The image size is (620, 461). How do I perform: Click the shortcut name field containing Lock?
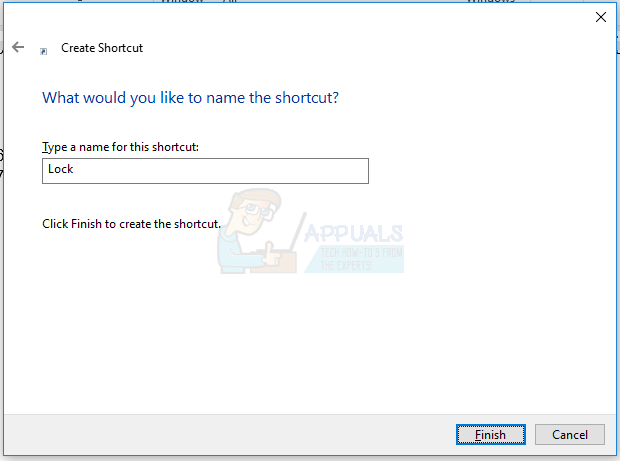[x=205, y=171]
